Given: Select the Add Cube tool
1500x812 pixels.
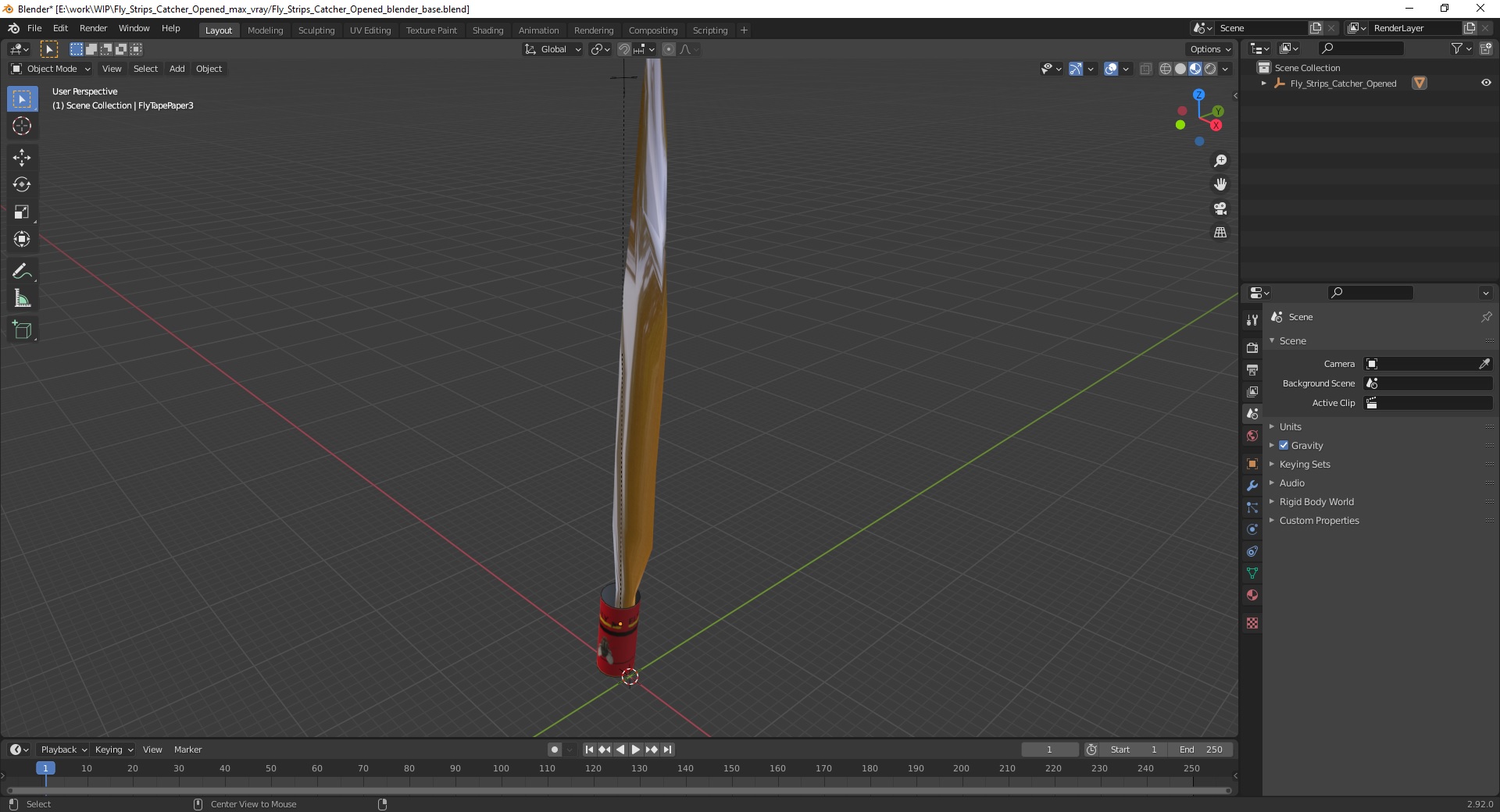Looking at the screenshot, I should (22, 330).
